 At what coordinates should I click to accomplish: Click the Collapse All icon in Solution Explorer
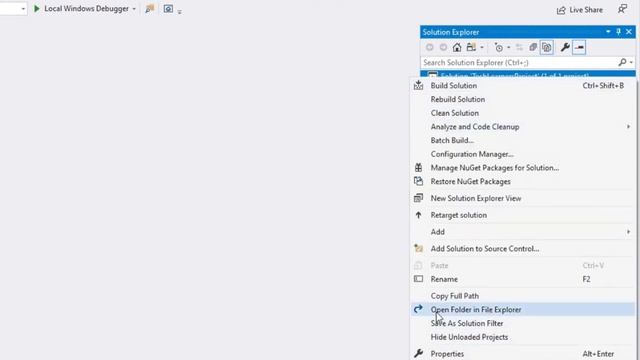[533, 47]
